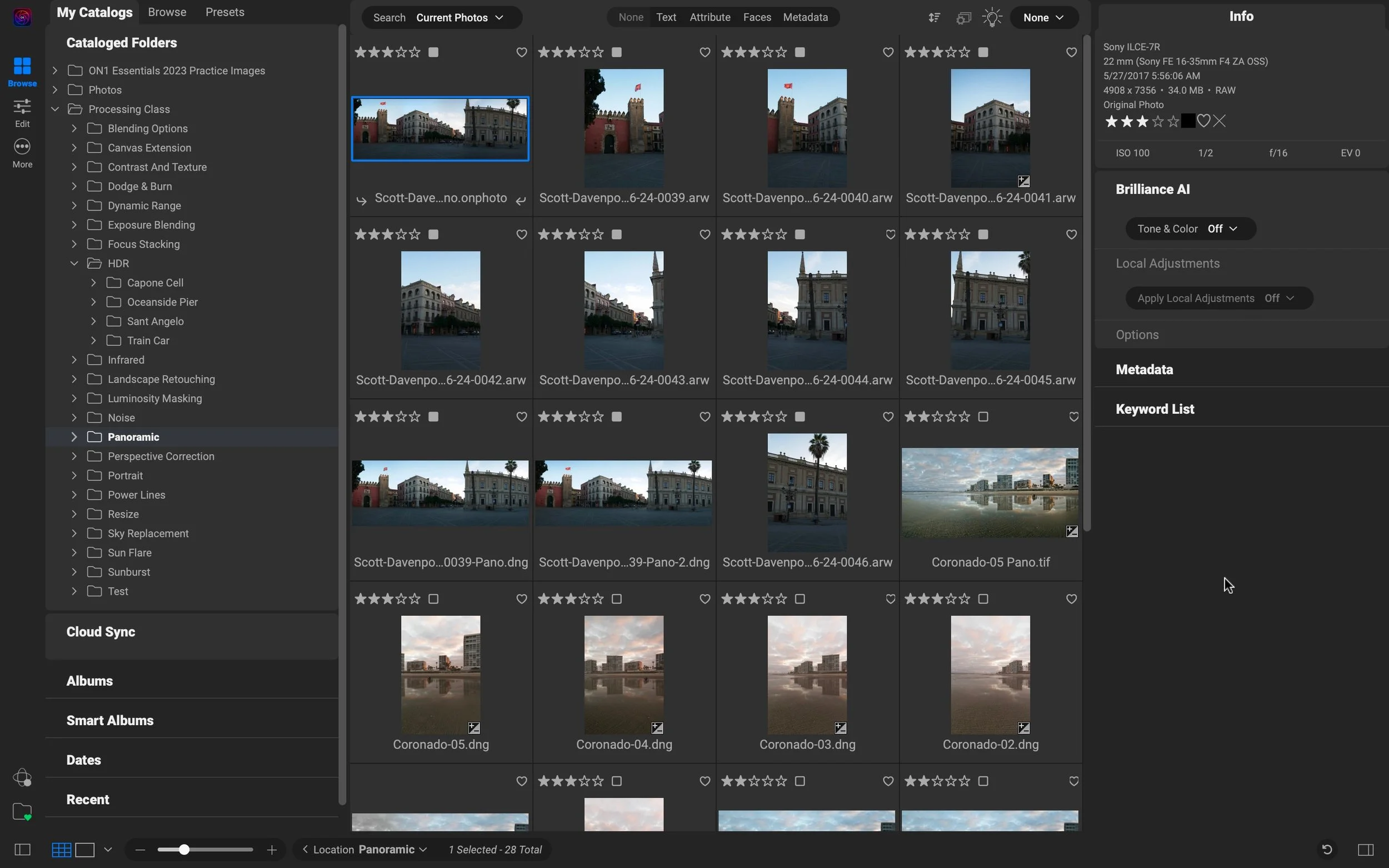Switch to the Edit module icon
This screenshot has height=868, width=1389.
[22, 113]
